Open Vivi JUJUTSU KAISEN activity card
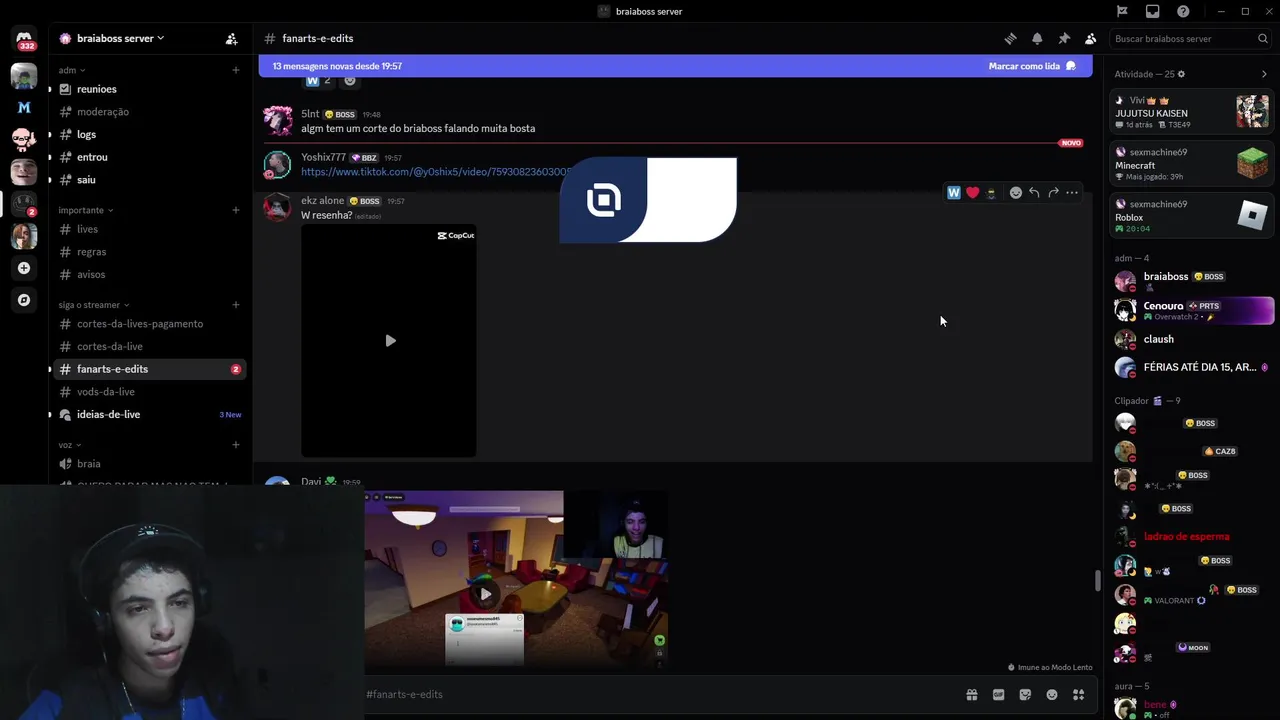 coord(1192,112)
